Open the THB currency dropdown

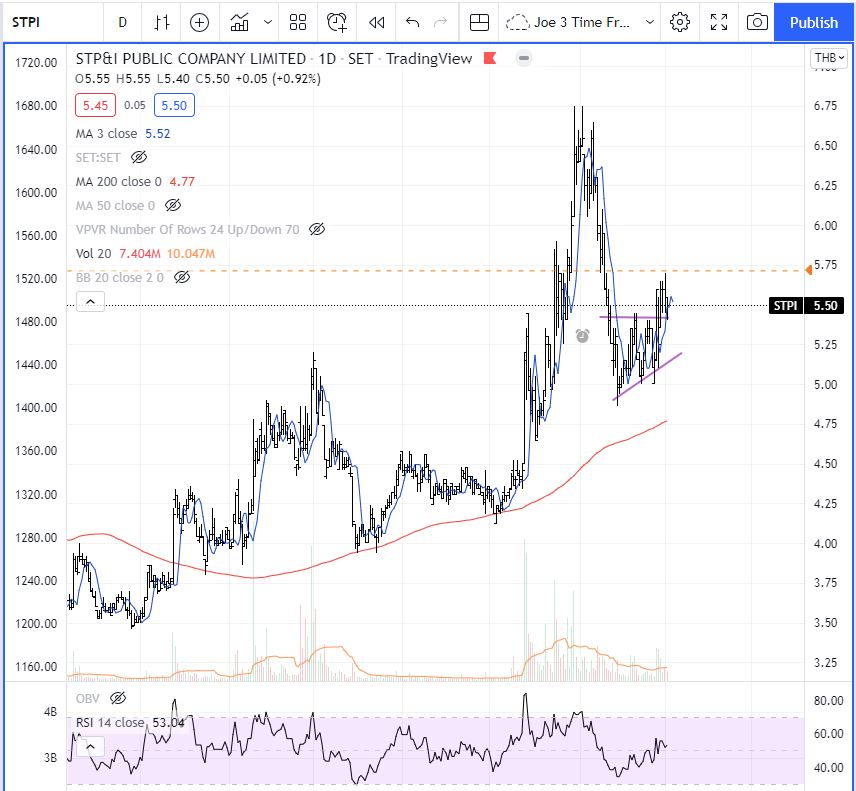(830, 57)
